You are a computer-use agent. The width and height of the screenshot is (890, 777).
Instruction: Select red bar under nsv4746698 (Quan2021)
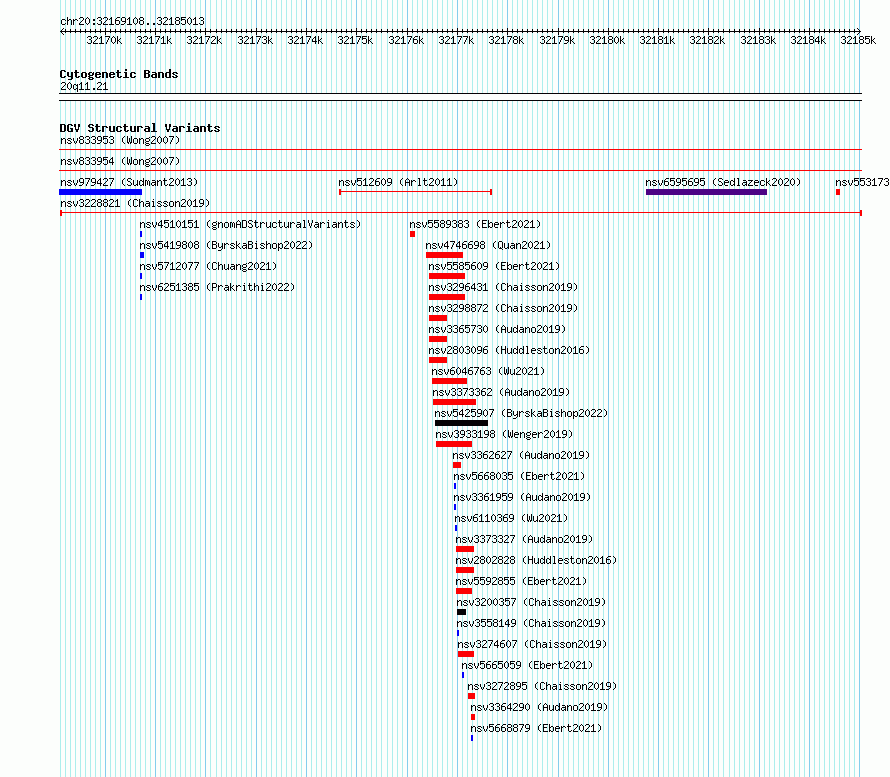pos(444,255)
